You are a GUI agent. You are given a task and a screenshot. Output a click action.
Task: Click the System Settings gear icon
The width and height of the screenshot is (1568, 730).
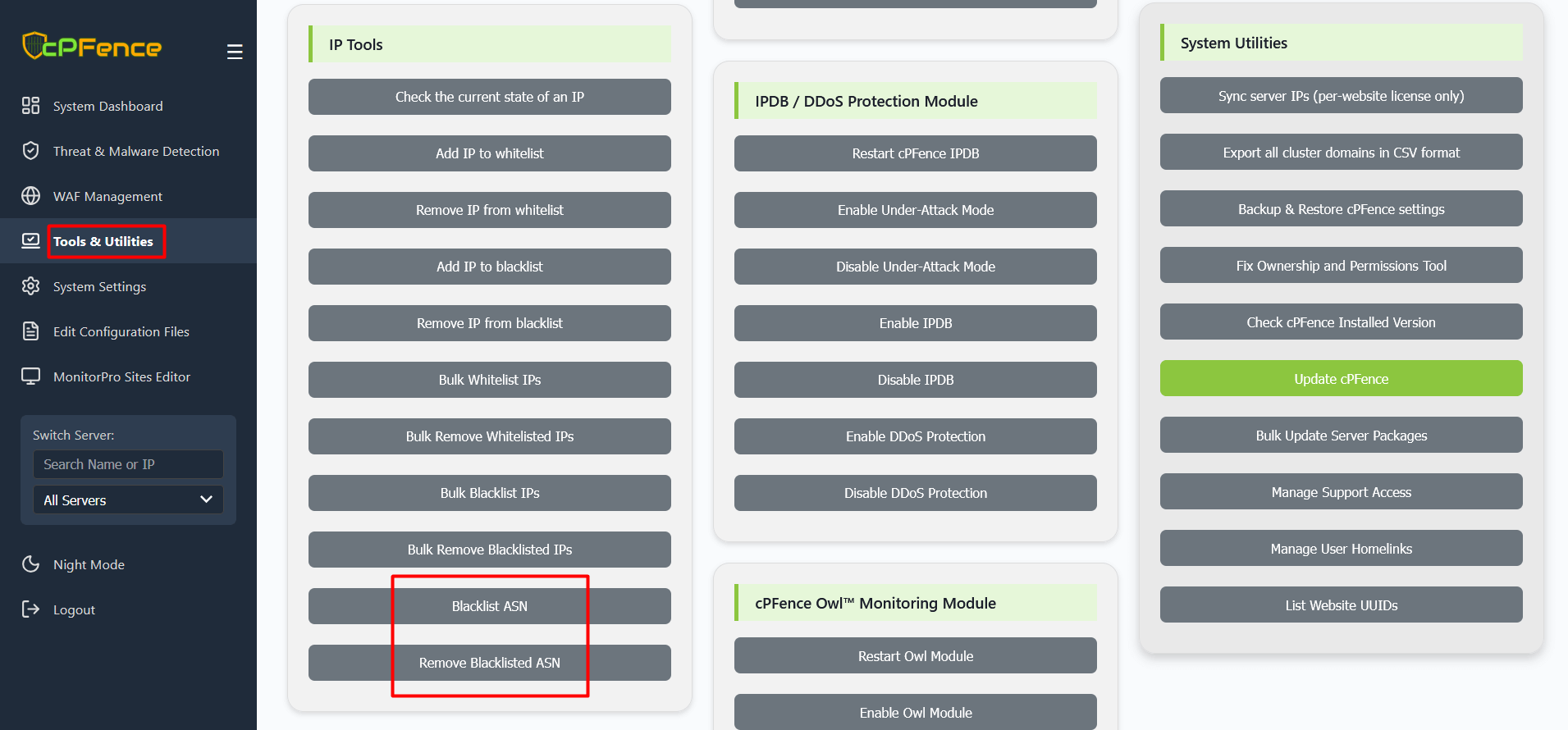point(30,286)
